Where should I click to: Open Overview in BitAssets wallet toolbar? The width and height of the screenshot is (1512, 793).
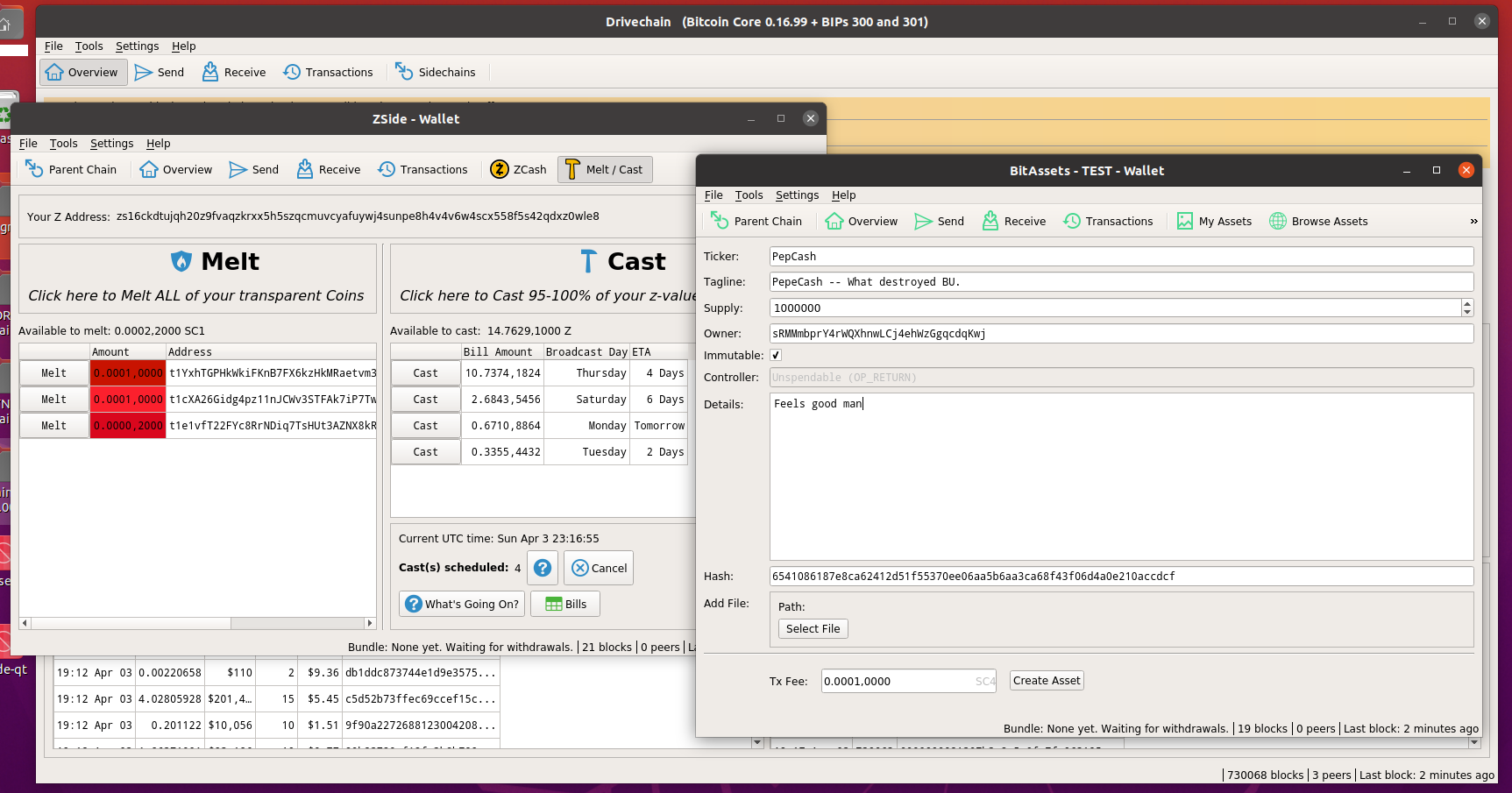click(862, 221)
